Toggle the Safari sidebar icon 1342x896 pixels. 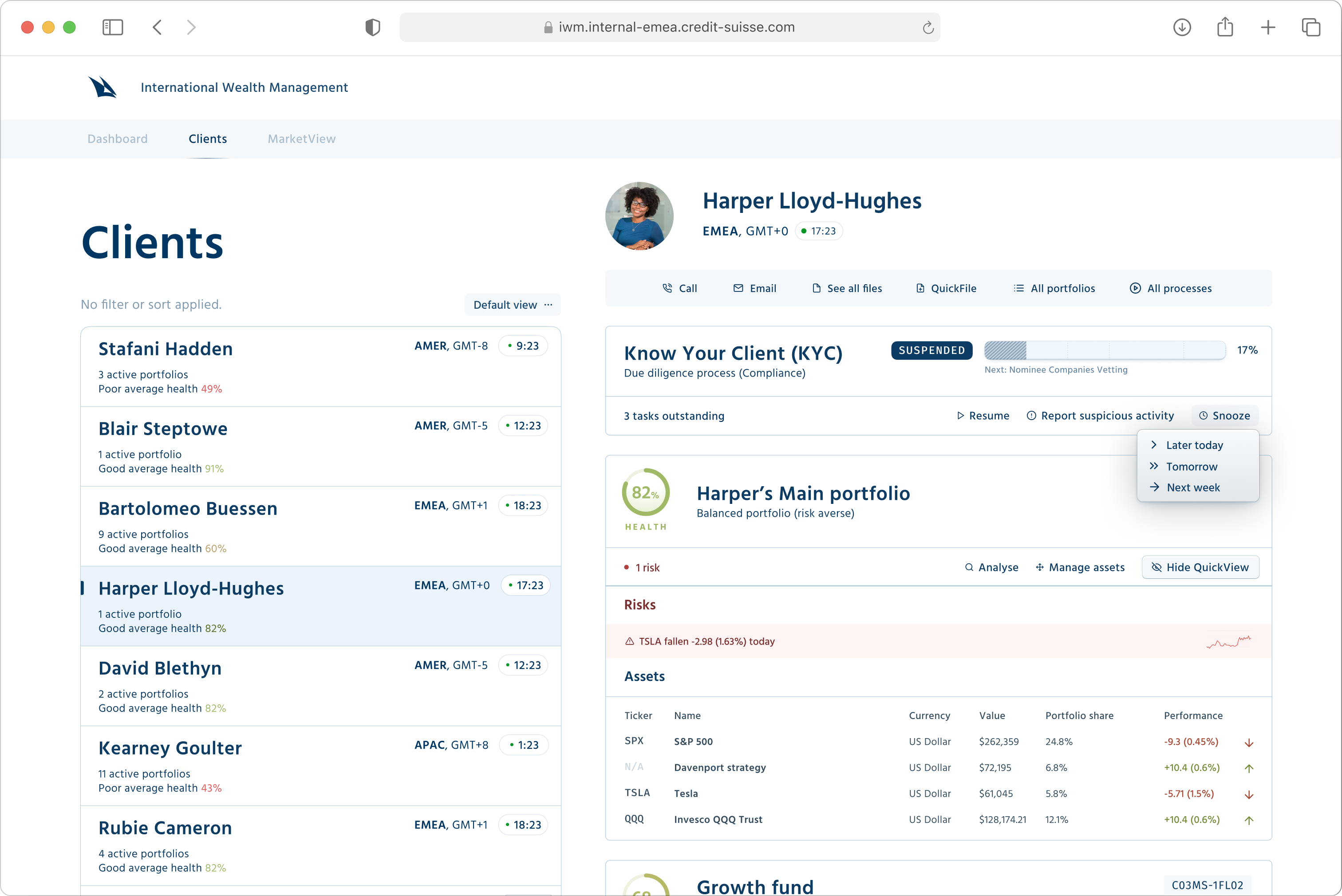[x=113, y=27]
